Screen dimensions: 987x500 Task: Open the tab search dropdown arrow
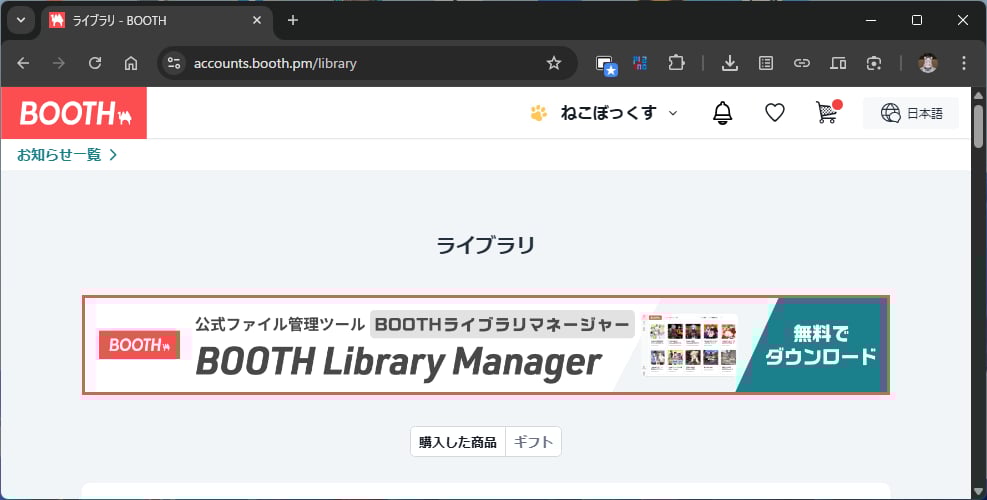coord(21,20)
